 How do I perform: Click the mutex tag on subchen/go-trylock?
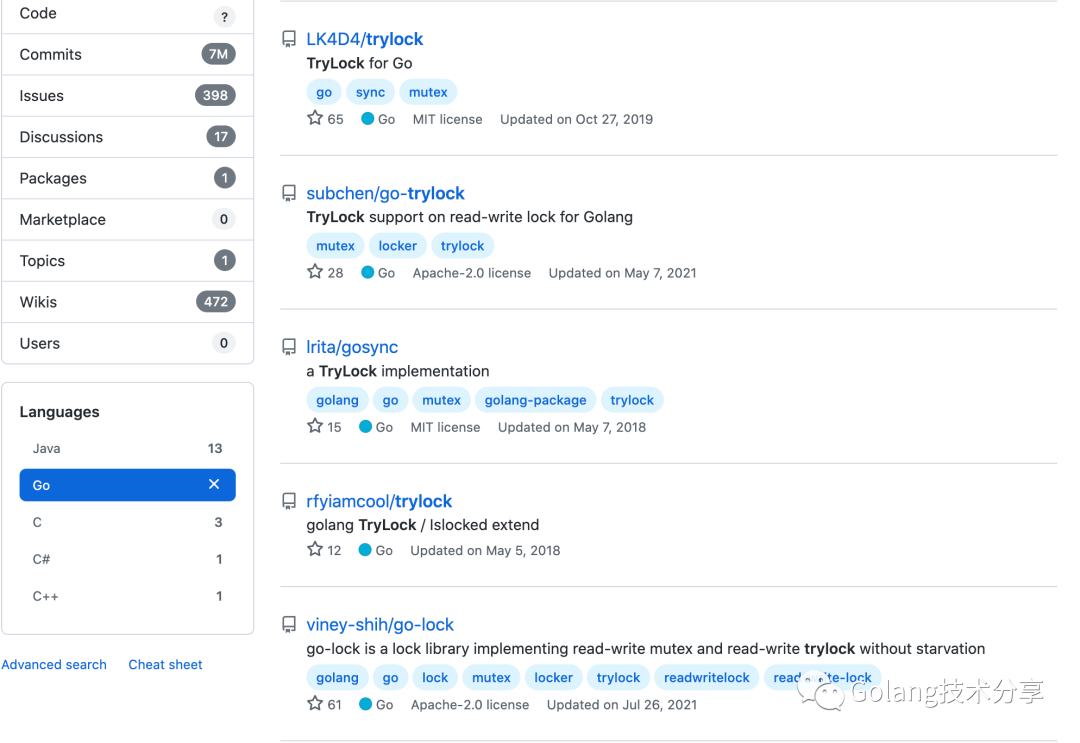click(335, 246)
